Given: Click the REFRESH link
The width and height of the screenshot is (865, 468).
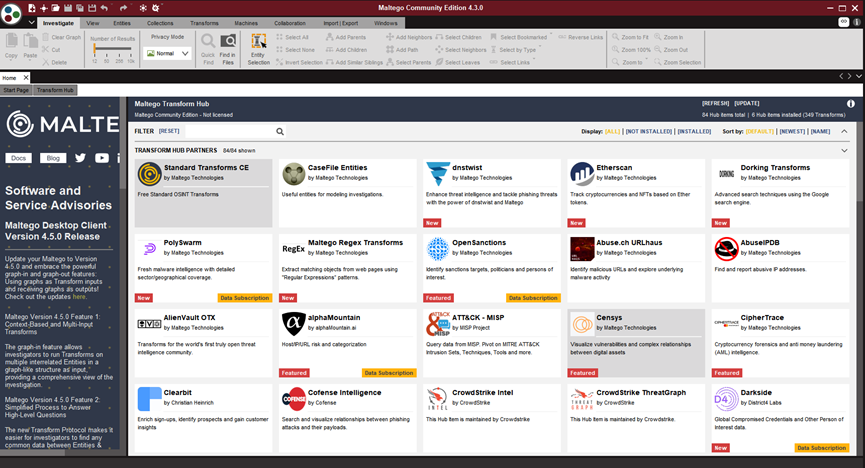Looking at the screenshot, I should tap(716, 103).
